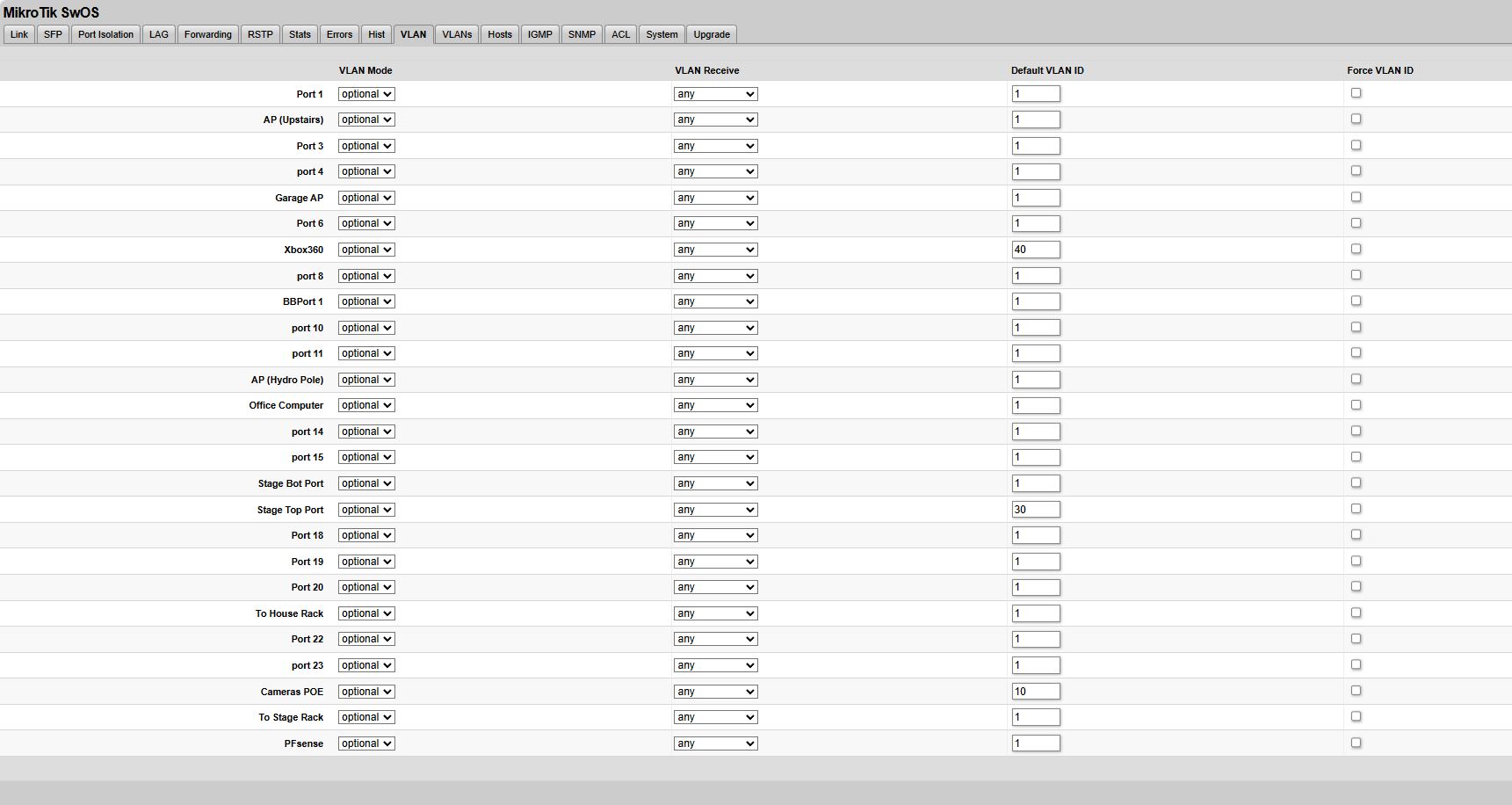Expand VLAN Receive dropdown for To House Rack
This screenshot has width=1512, height=805.
[x=716, y=613]
